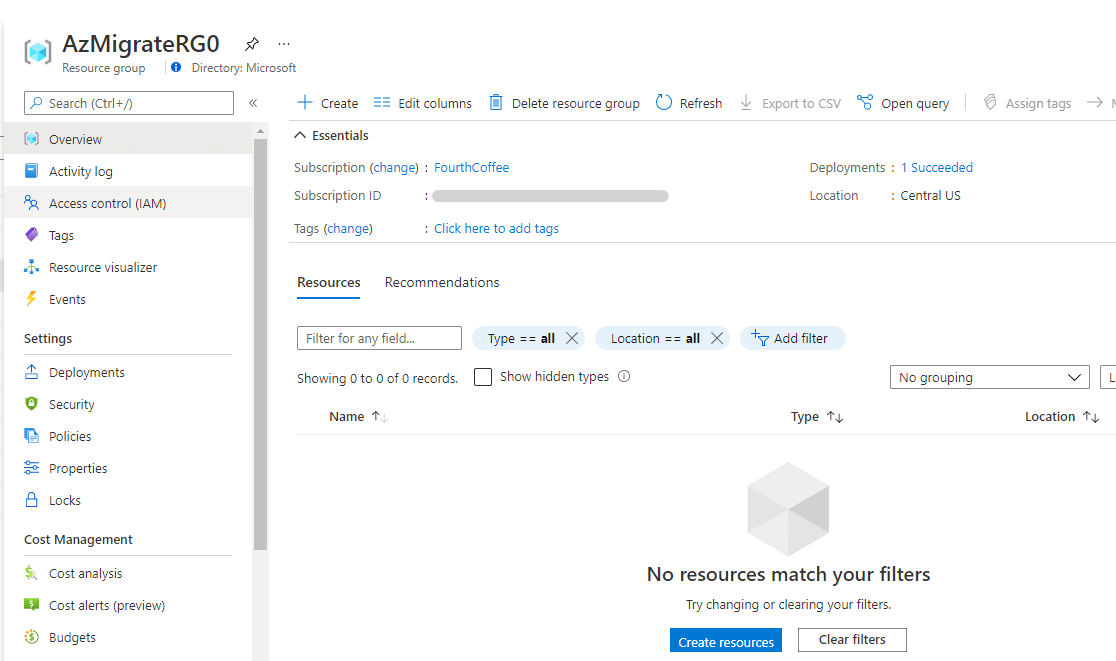Click the Refresh toolbar icon

(x=664, y=103)
